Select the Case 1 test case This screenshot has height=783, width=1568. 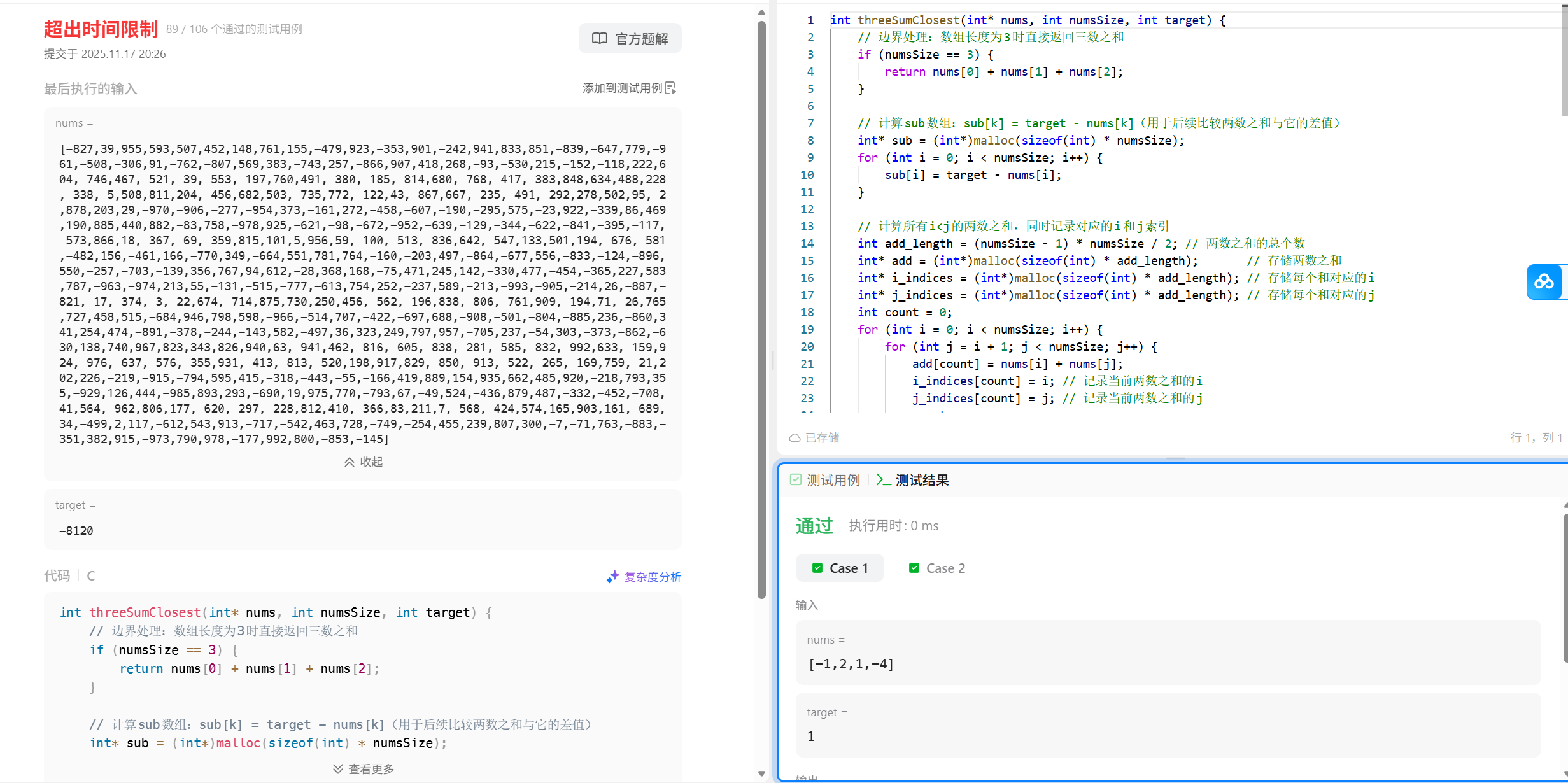[x=840, y=568]
